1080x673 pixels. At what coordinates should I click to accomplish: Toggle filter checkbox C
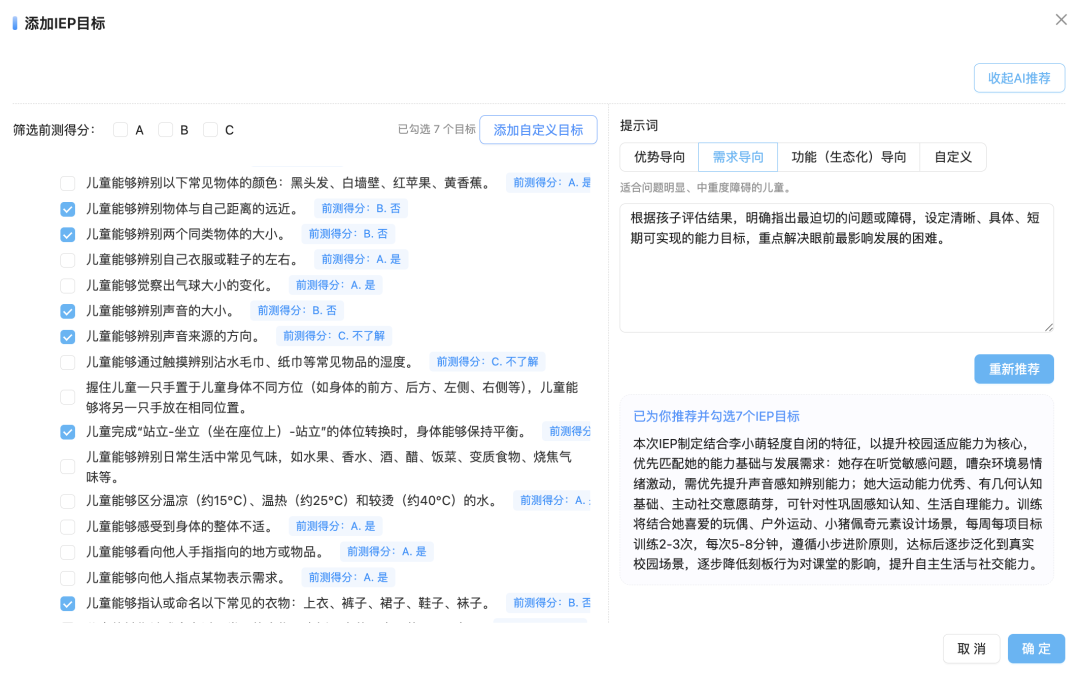click(211, 130)
